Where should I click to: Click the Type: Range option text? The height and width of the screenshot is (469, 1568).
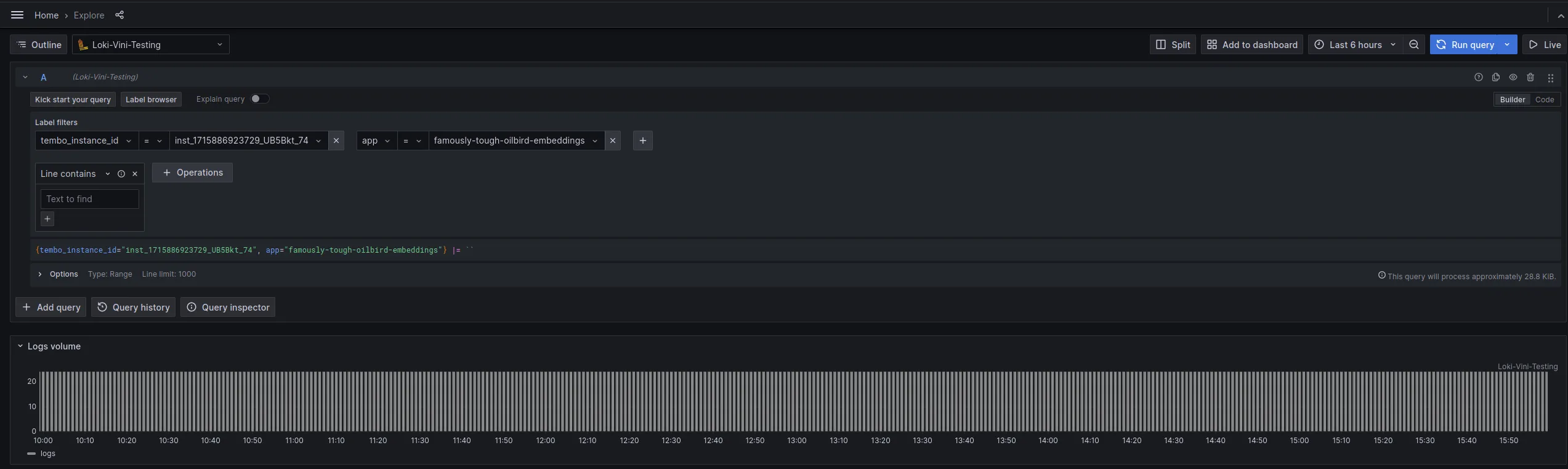(x=110, y=274)
